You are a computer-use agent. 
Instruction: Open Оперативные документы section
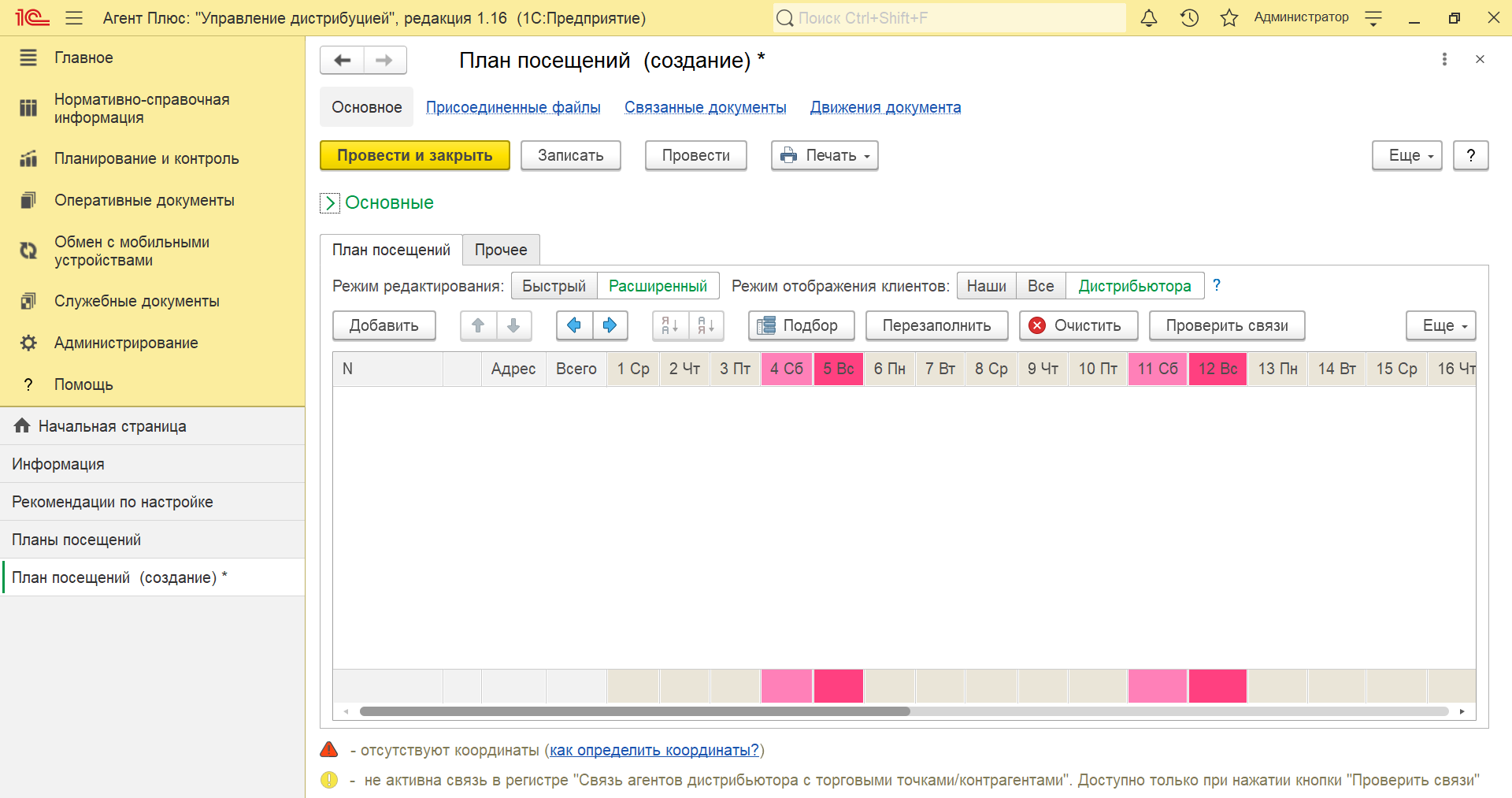(152, 200)
